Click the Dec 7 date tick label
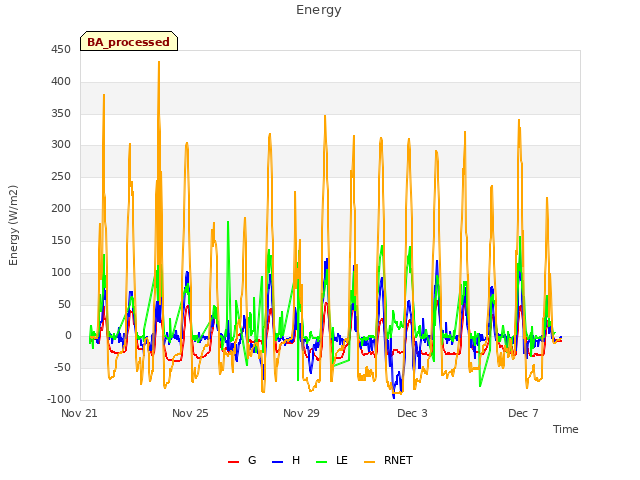The width and height of the screenshot is (640, 480). [x=523, y=413]
